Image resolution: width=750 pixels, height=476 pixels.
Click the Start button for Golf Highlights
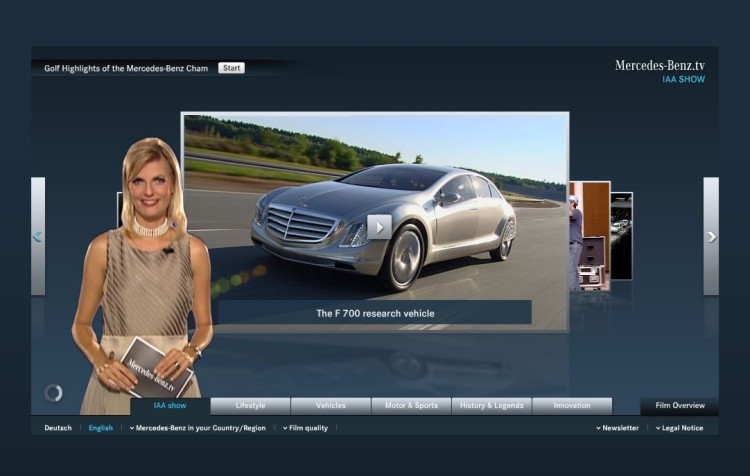coord(232,68)
